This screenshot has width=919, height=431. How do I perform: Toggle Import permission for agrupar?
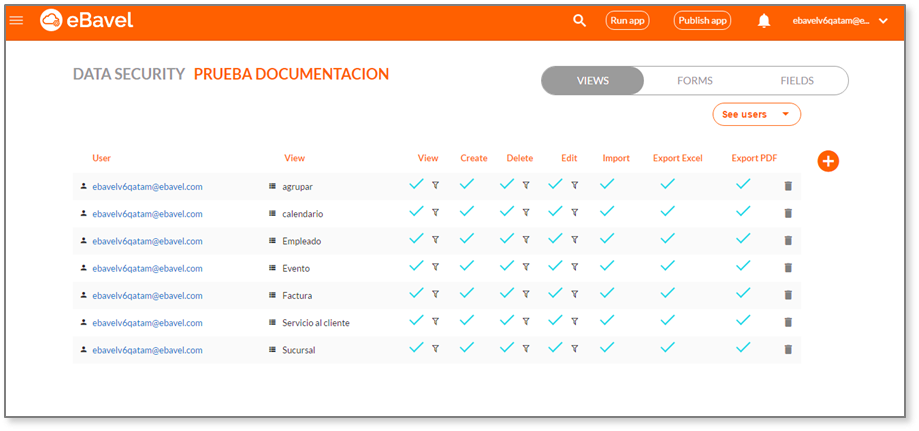coord(607,184)
